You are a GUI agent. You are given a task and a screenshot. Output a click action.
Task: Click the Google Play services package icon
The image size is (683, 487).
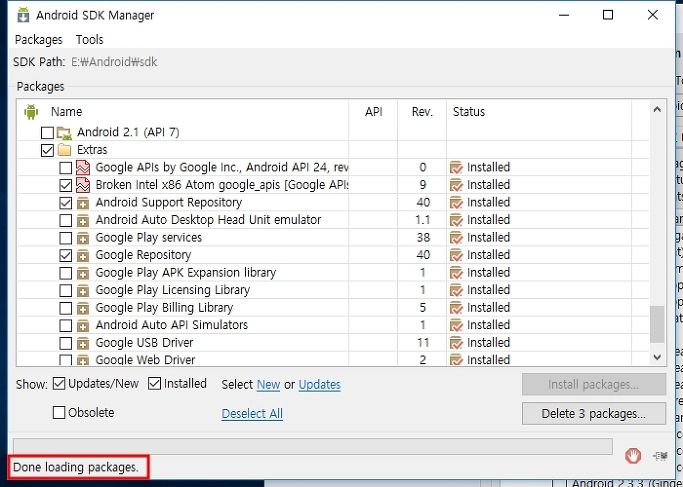(83, 238)
